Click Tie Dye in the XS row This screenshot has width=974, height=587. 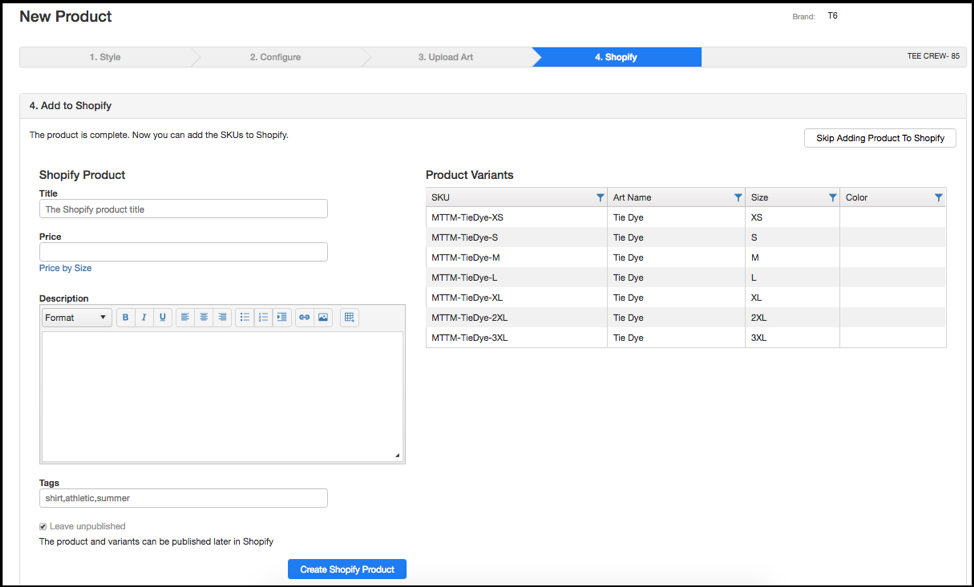pyautogui.click(x=628, y=217)
